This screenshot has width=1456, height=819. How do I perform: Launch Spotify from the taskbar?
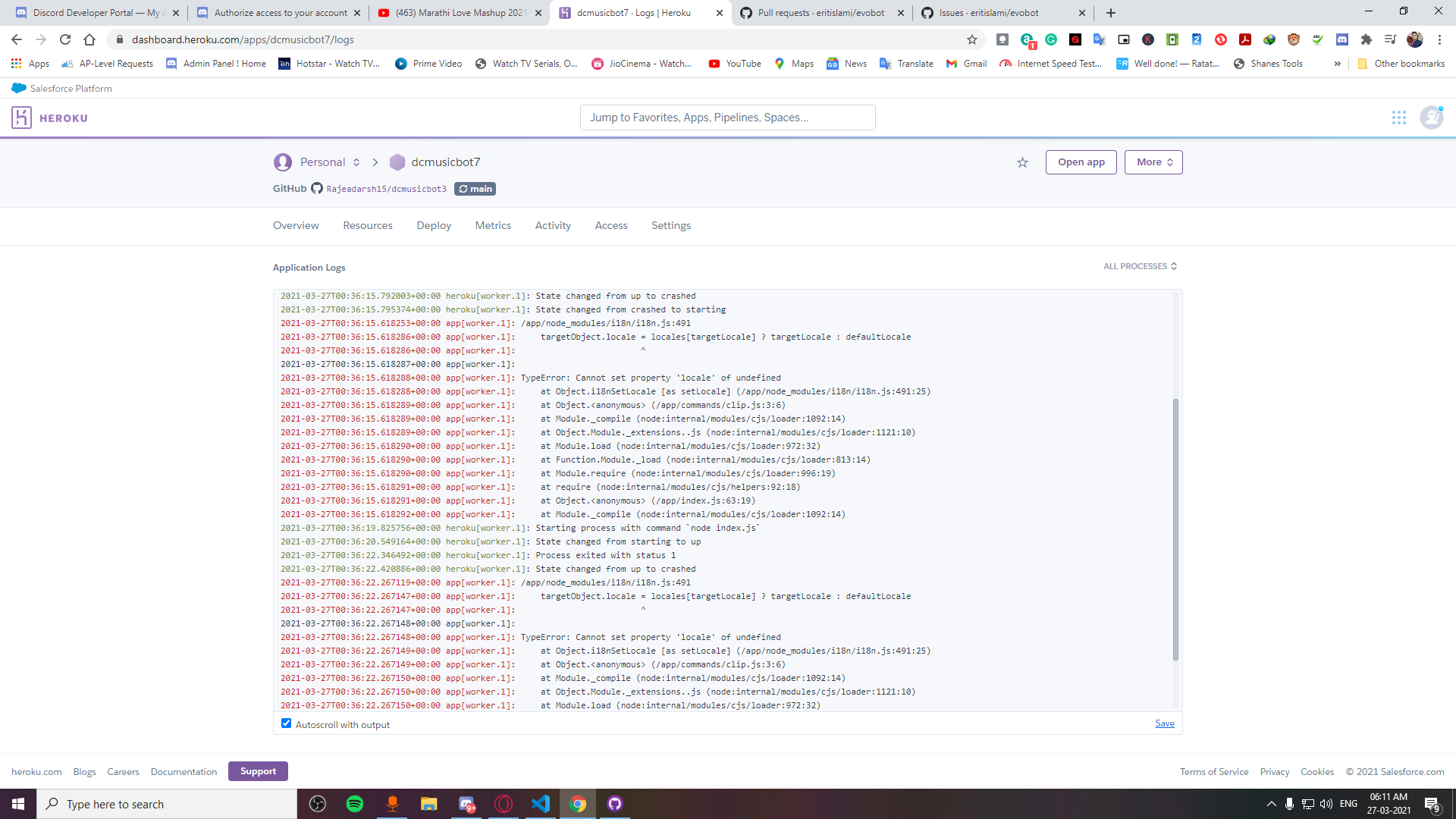click(354, 804)
